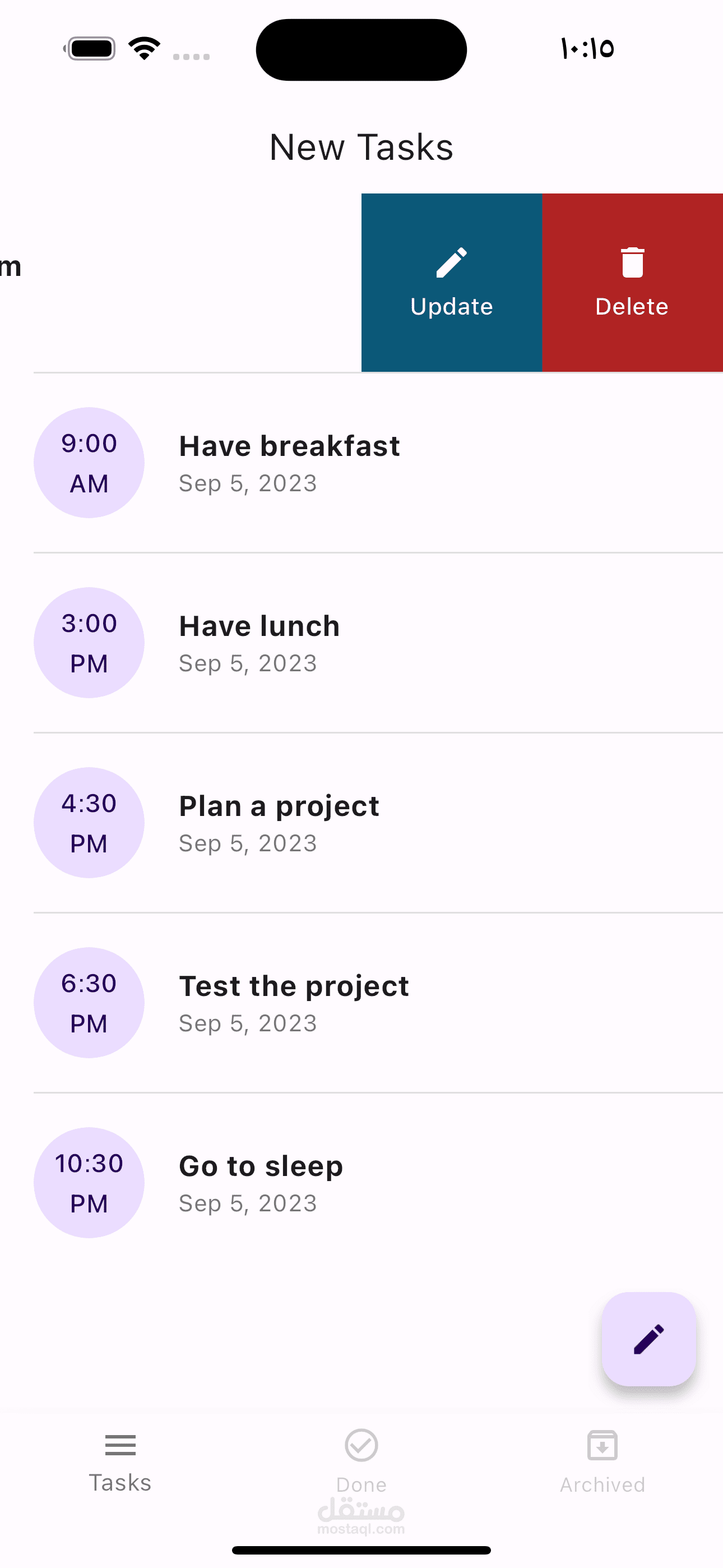
Task: Tap the Go to sleep task
Action: [261, 1166]
